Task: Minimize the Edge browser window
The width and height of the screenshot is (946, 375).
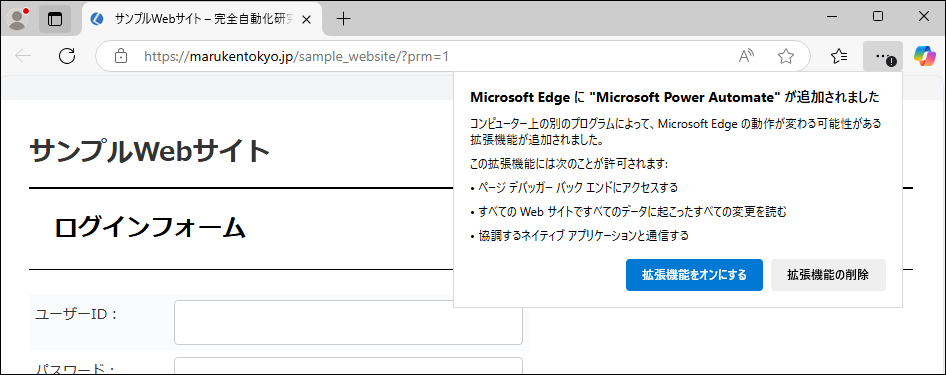Action: (833, 17)
